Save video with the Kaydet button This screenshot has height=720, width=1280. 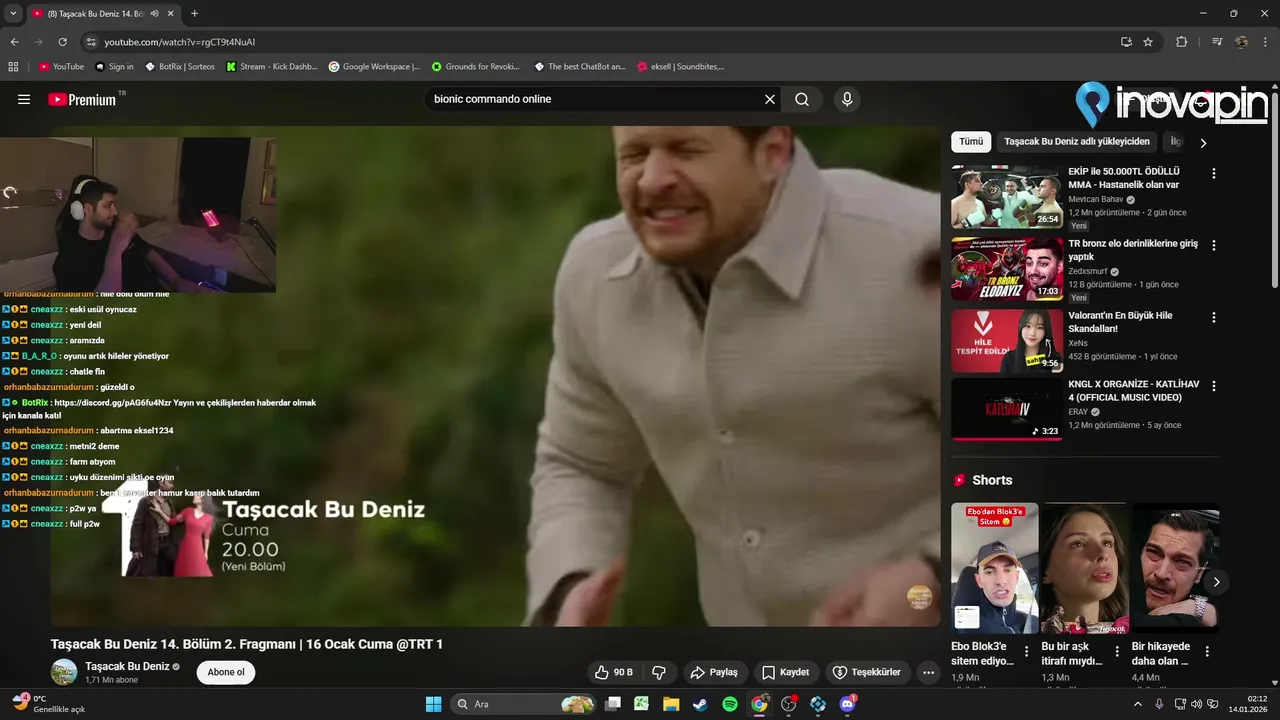pyautogui.click(x=785, y=672)
